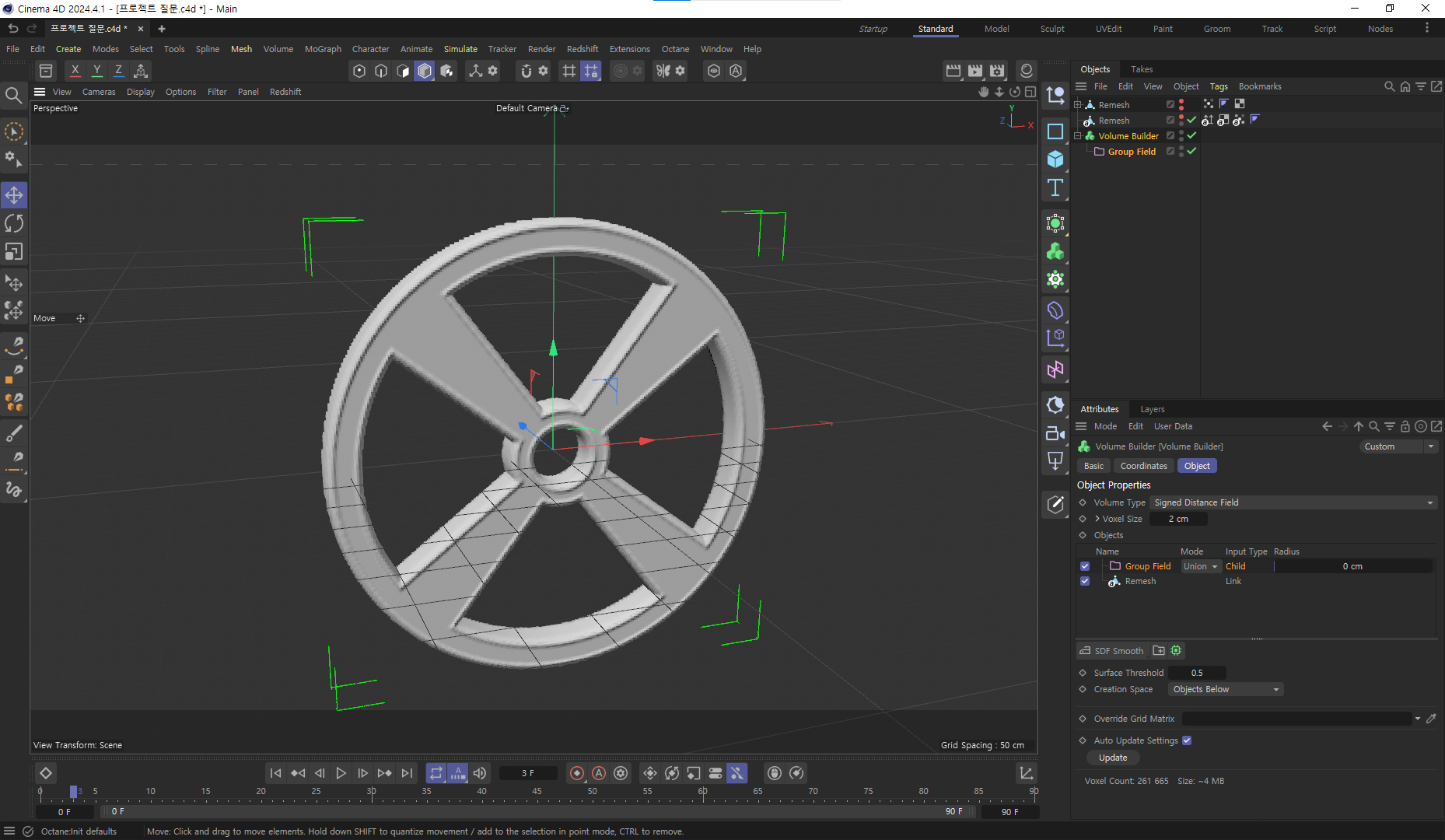Collapse the Volume Builder tree item

1078,135
